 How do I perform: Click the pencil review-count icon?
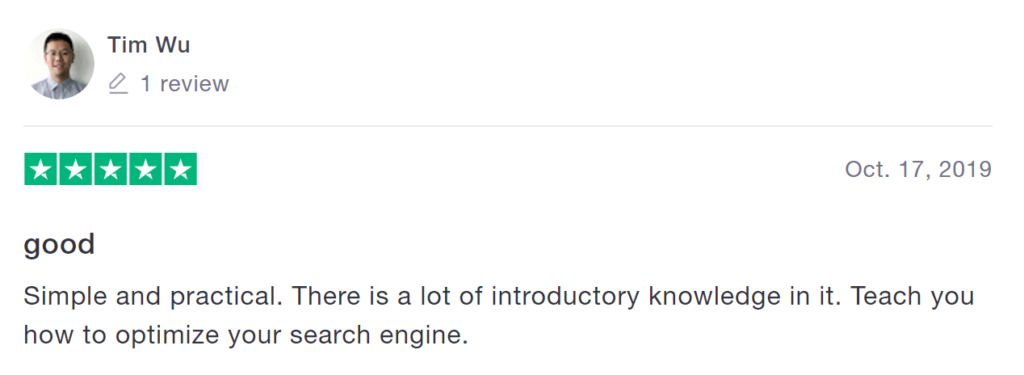click(118, 84)
